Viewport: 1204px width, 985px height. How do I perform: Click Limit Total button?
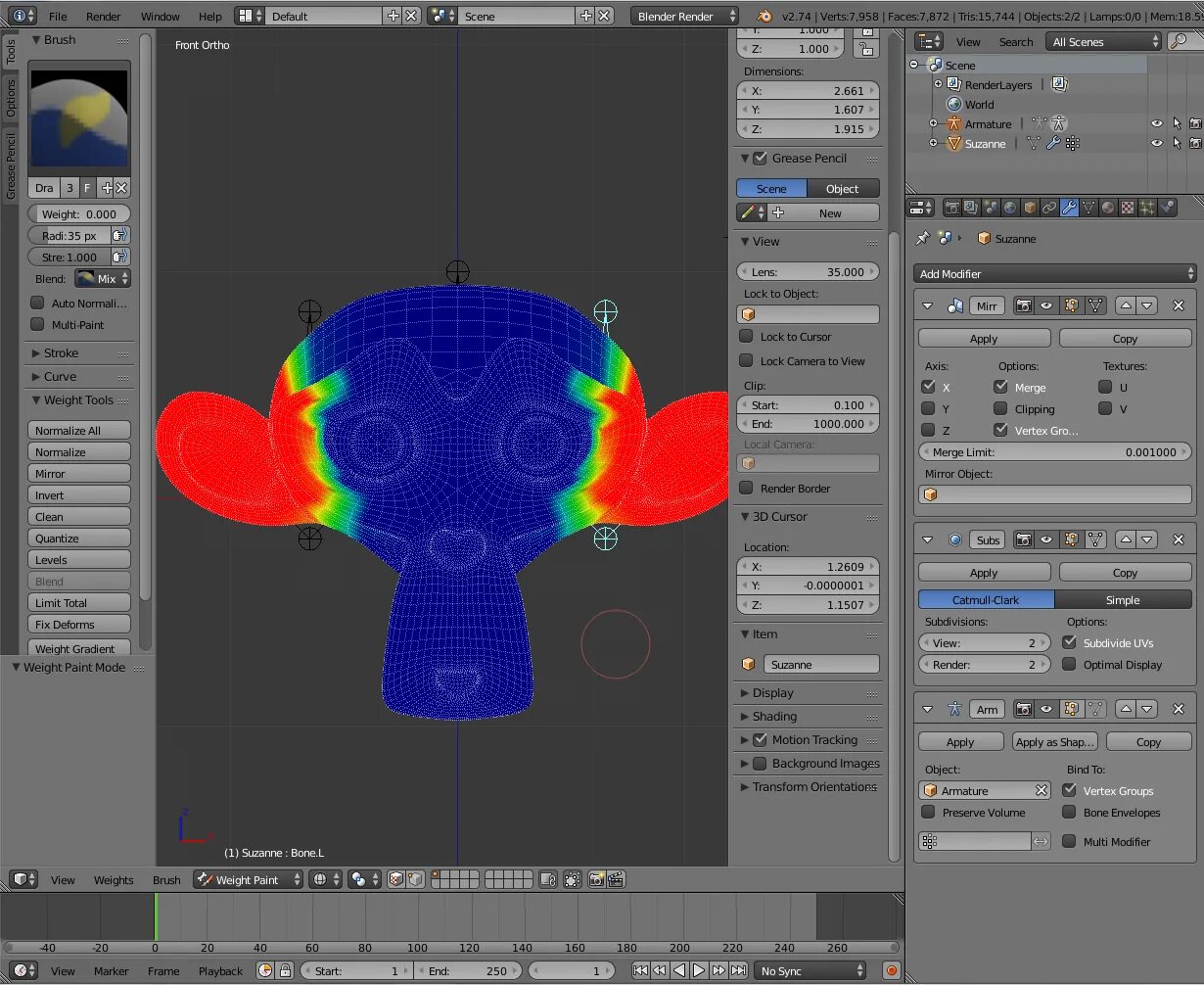click(x=79, y=602)
